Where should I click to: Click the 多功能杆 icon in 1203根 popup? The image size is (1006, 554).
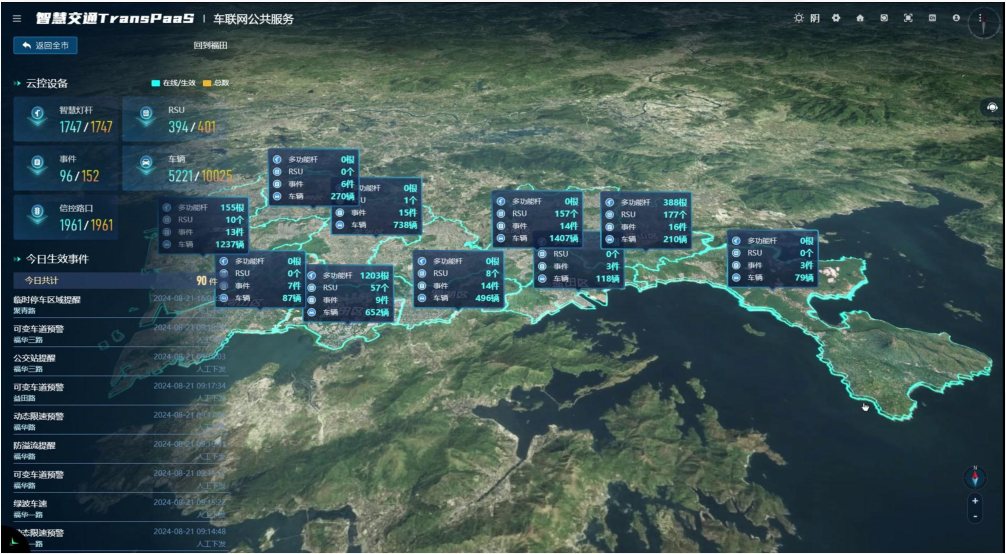coord(314,275)
